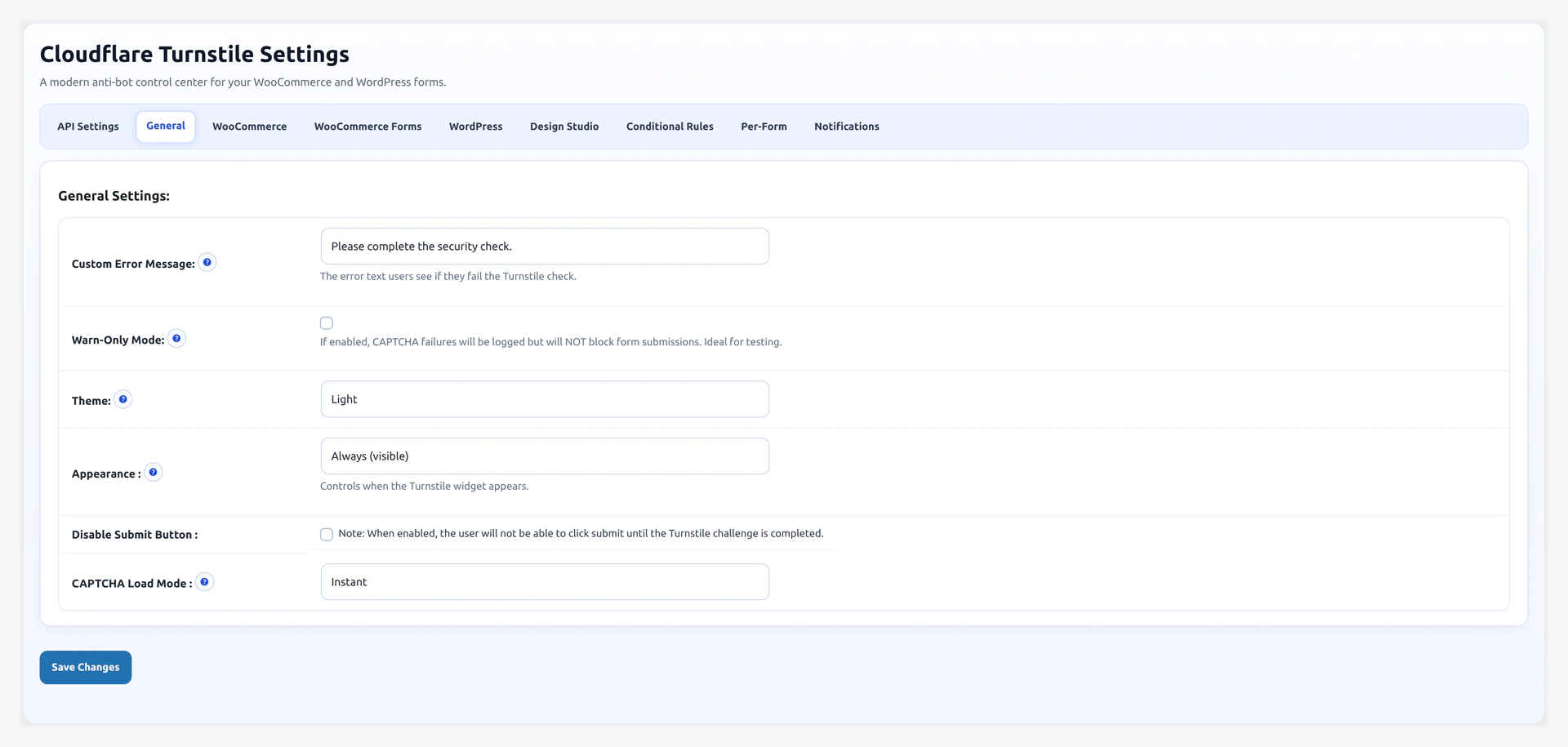This screenshot has width=1568, height=747.
Task: Show help icon next to Warn-Only Mode
Action: 176,339
